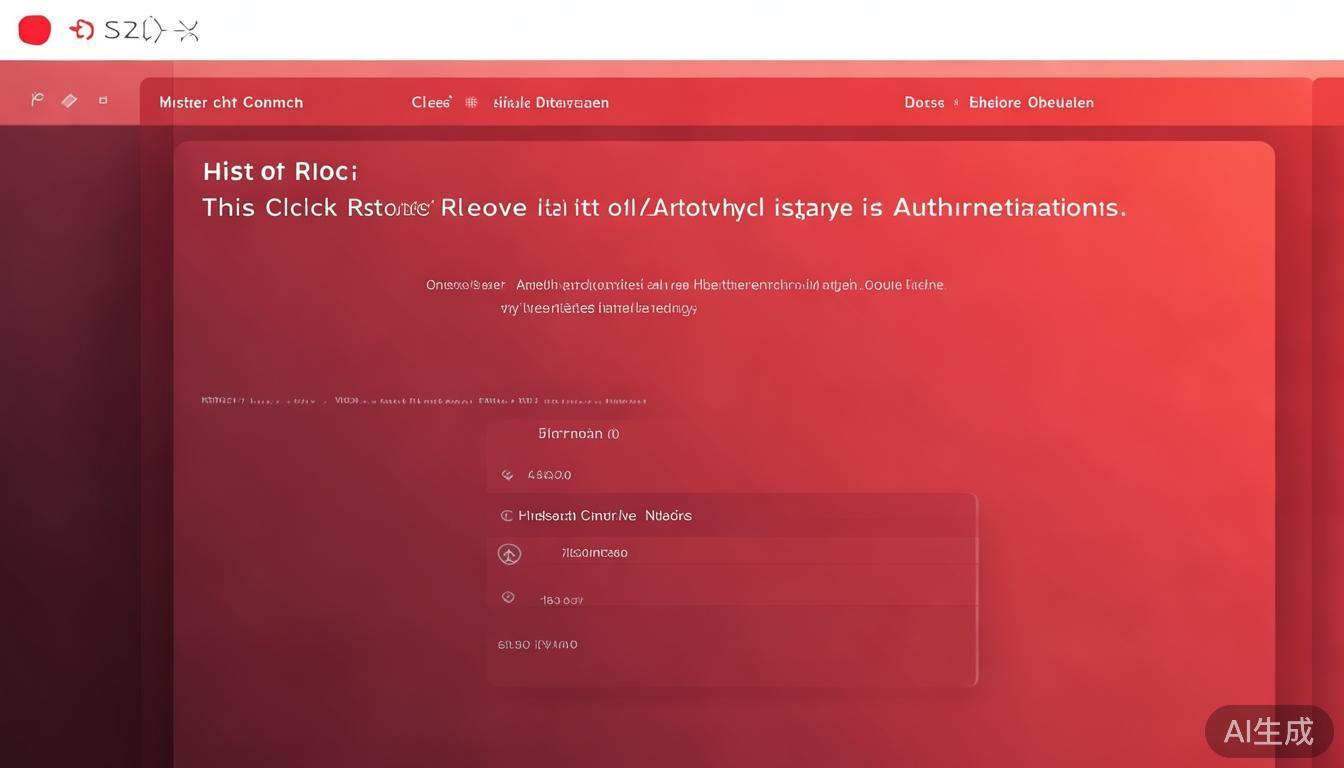1344x768 pixels.
Task: Select the 'Dorse' menu item
Action: point(924,102)
